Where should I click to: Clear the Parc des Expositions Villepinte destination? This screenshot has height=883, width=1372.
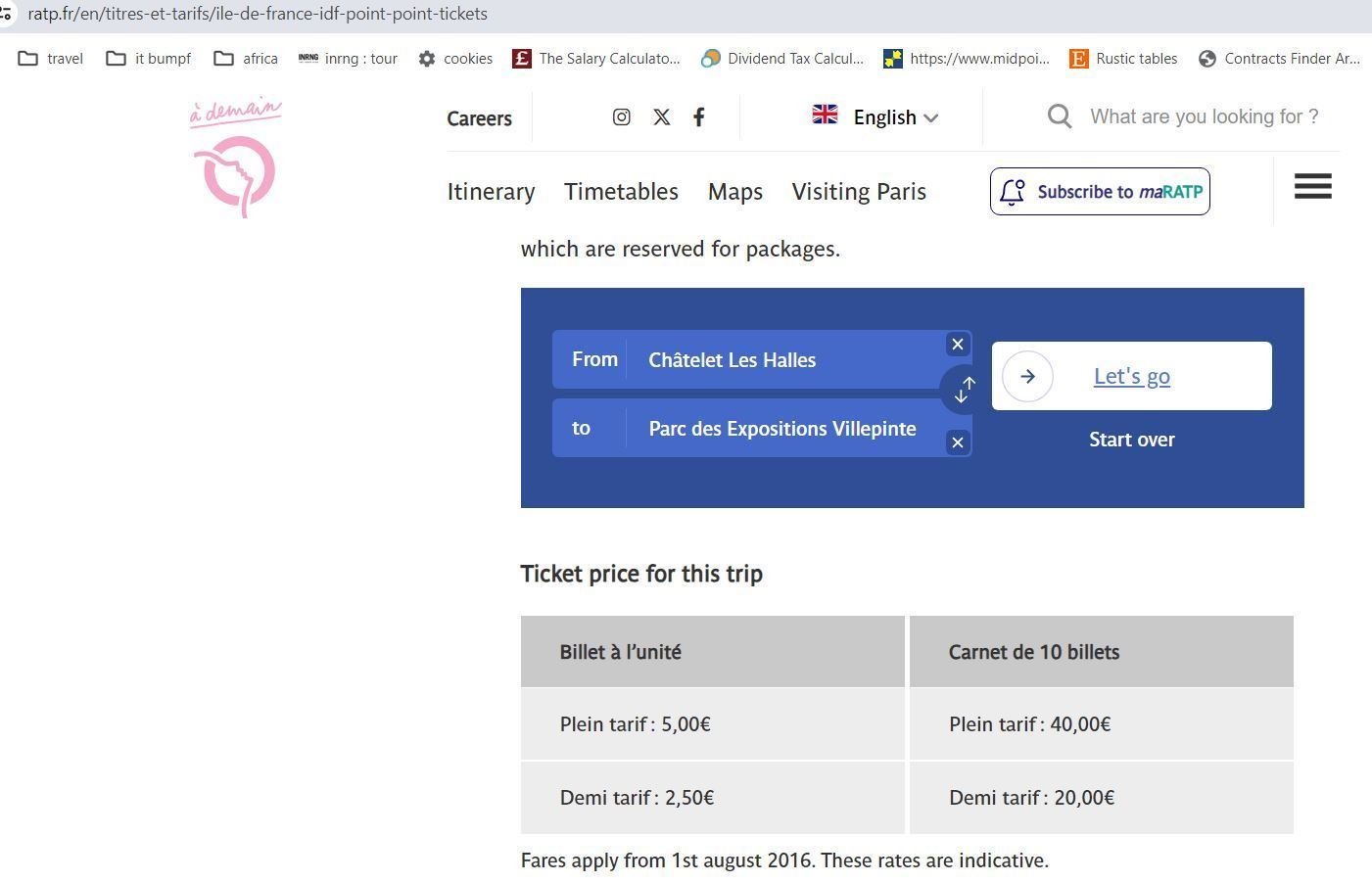pos(958,442)
